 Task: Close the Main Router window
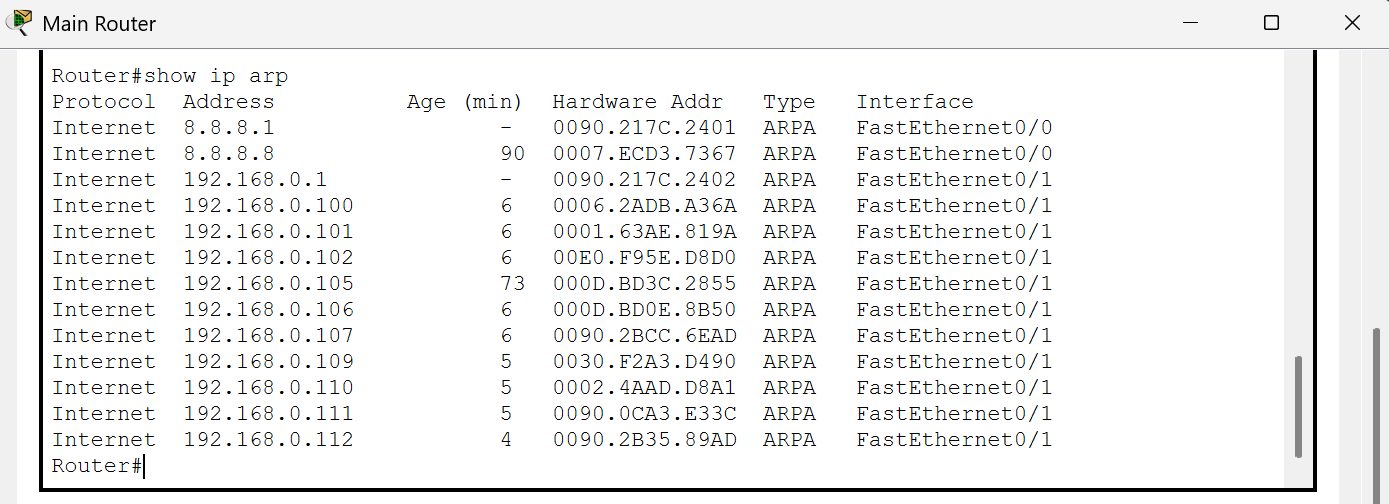click(1351, 22)
